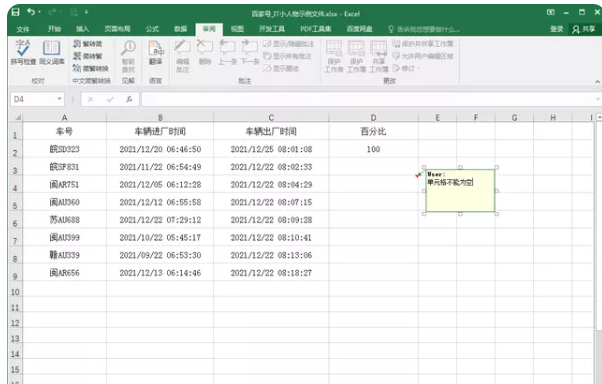The height and width of the screenshot is (384, 602).
Task: Open the 修订 track changes dropdown
Action: pyautogui.click(x=406, y=68)
